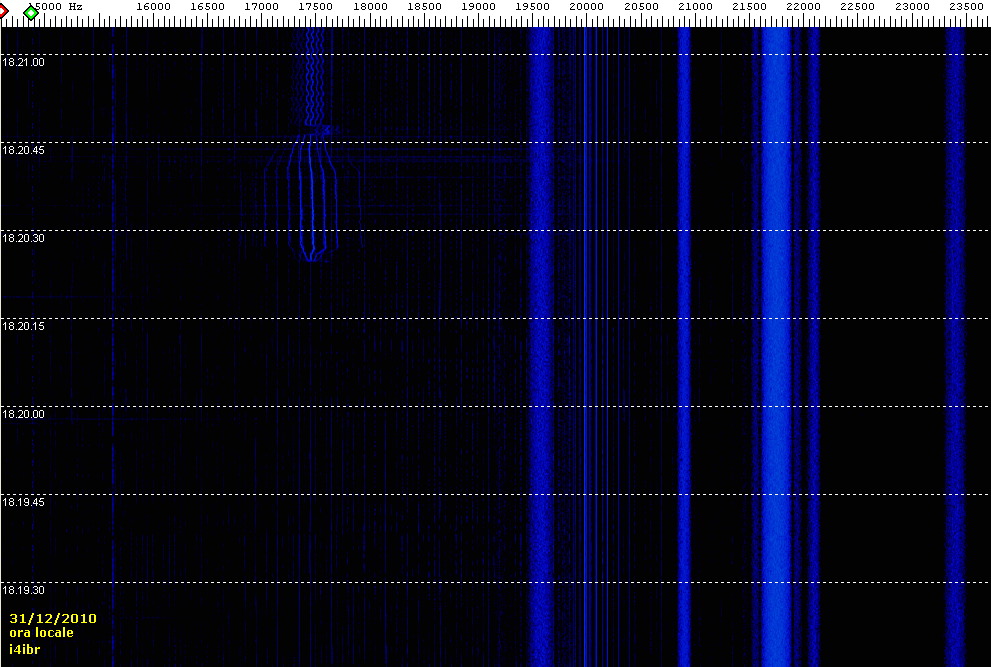Click the 20500 frequency scale label

pos(641,6)
